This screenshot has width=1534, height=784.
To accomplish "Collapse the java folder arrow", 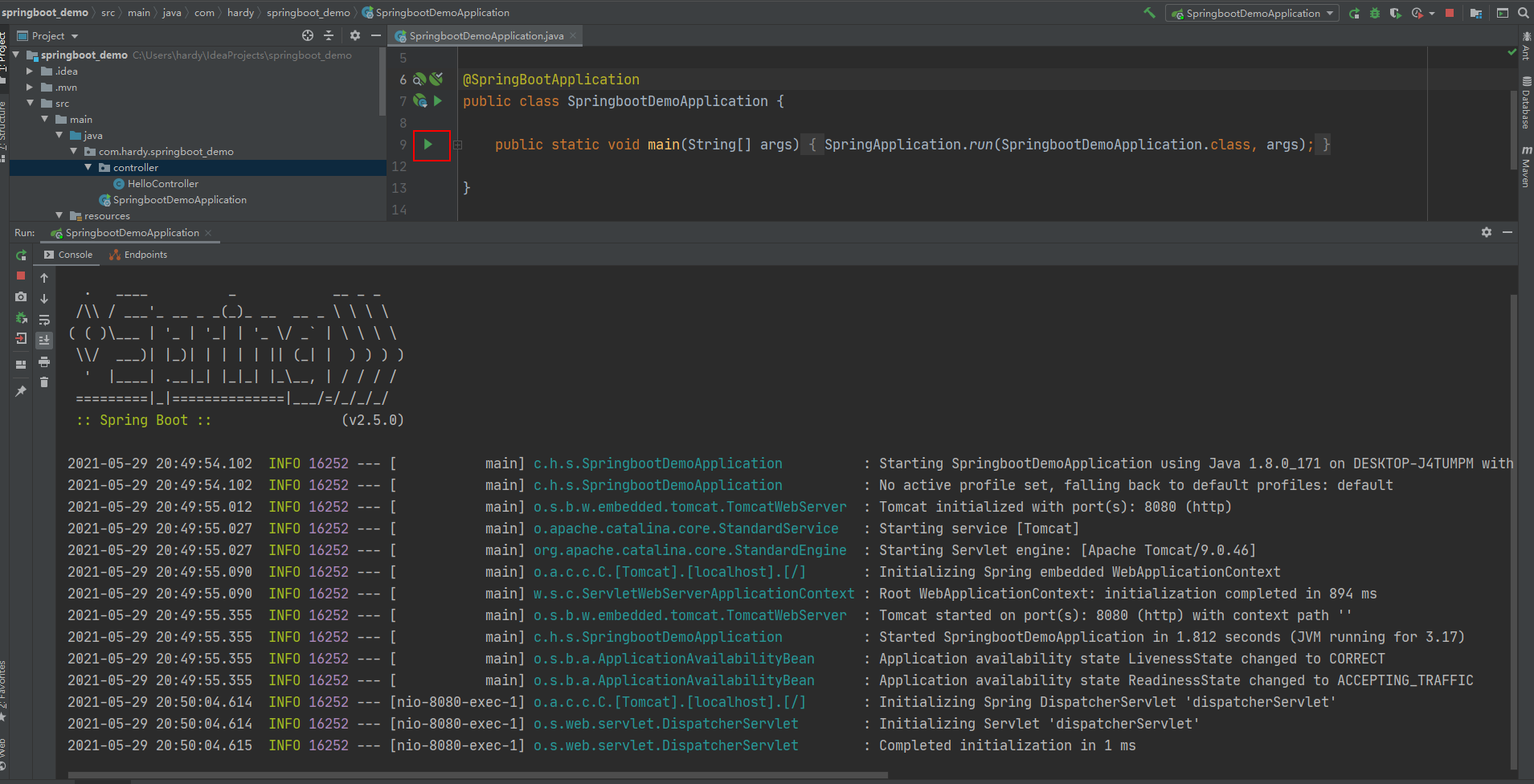I will click(59, 135).
